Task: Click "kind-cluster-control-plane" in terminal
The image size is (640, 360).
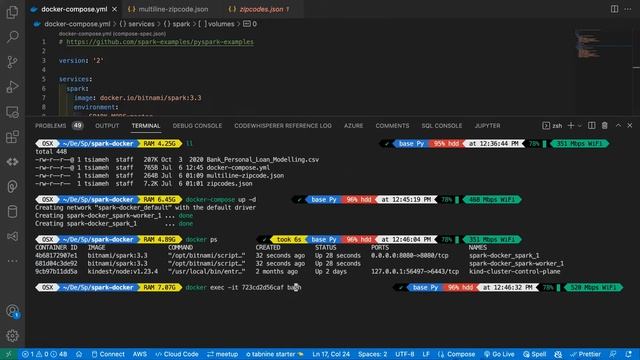Action: click(514, 271)
